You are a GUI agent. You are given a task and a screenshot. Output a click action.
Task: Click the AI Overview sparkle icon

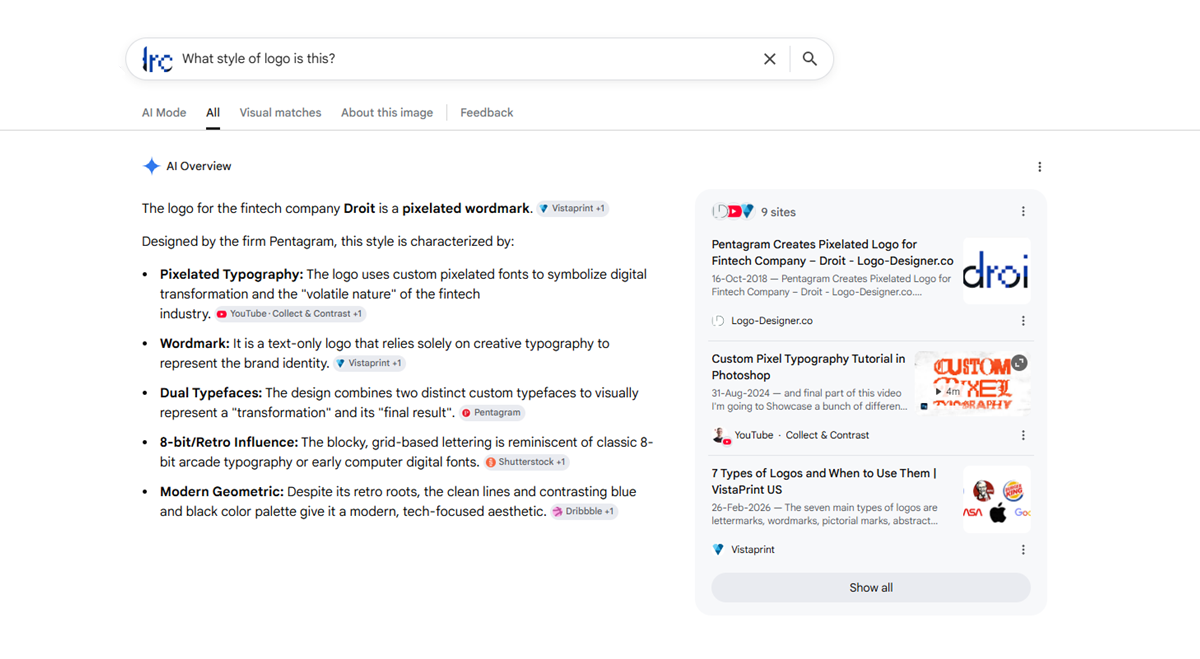tap(151, 166)
